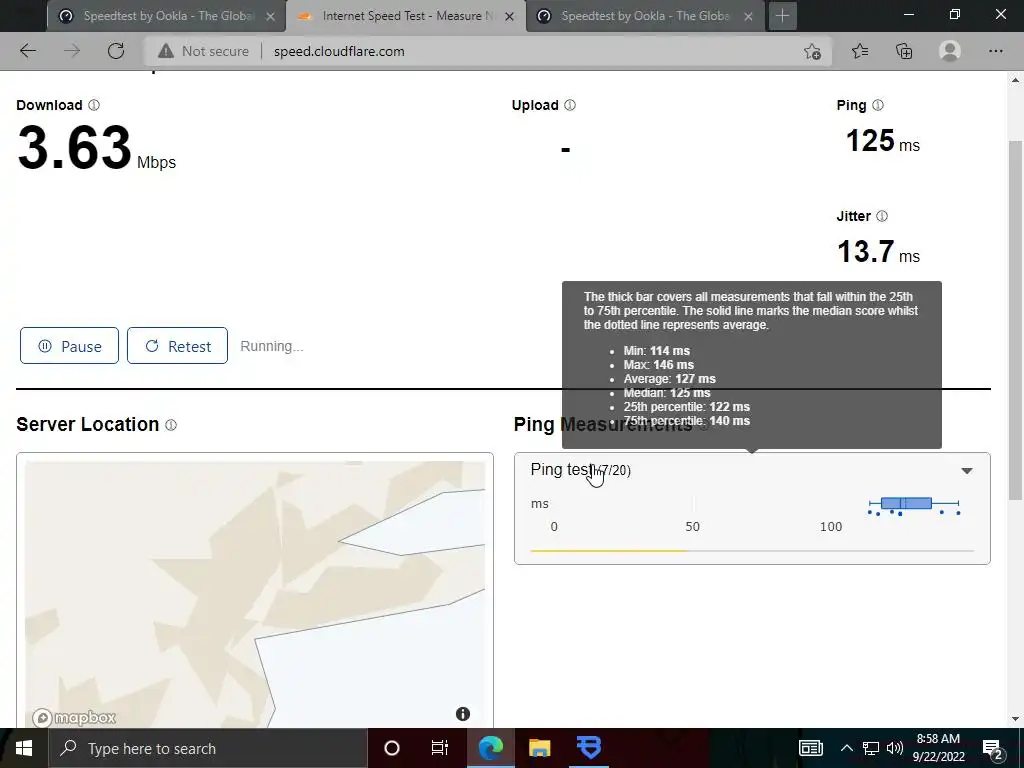
Task: Click the Ping info icon
Action: [878, 105]
